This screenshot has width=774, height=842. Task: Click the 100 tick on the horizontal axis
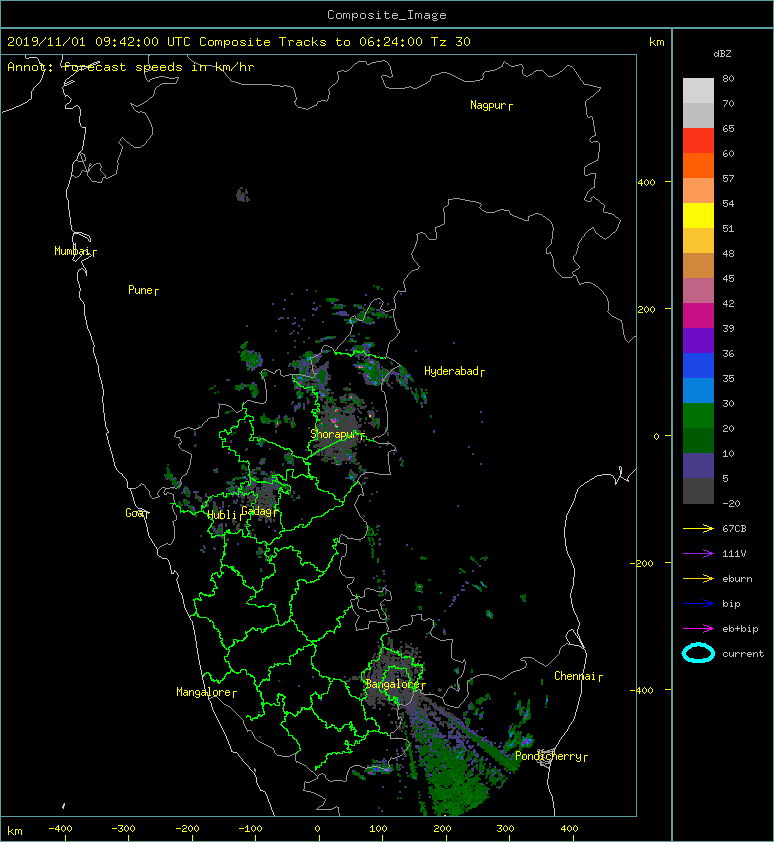(378, 829)
